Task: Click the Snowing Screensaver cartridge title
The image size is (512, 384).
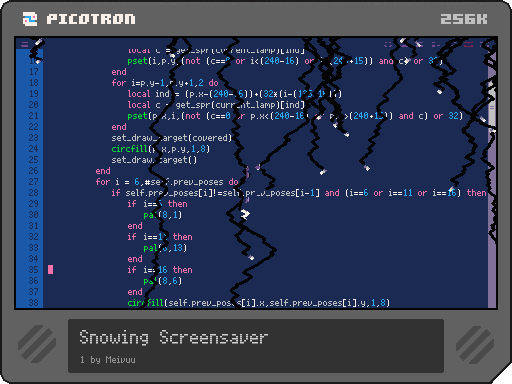Action: click(x=173, y=337)
